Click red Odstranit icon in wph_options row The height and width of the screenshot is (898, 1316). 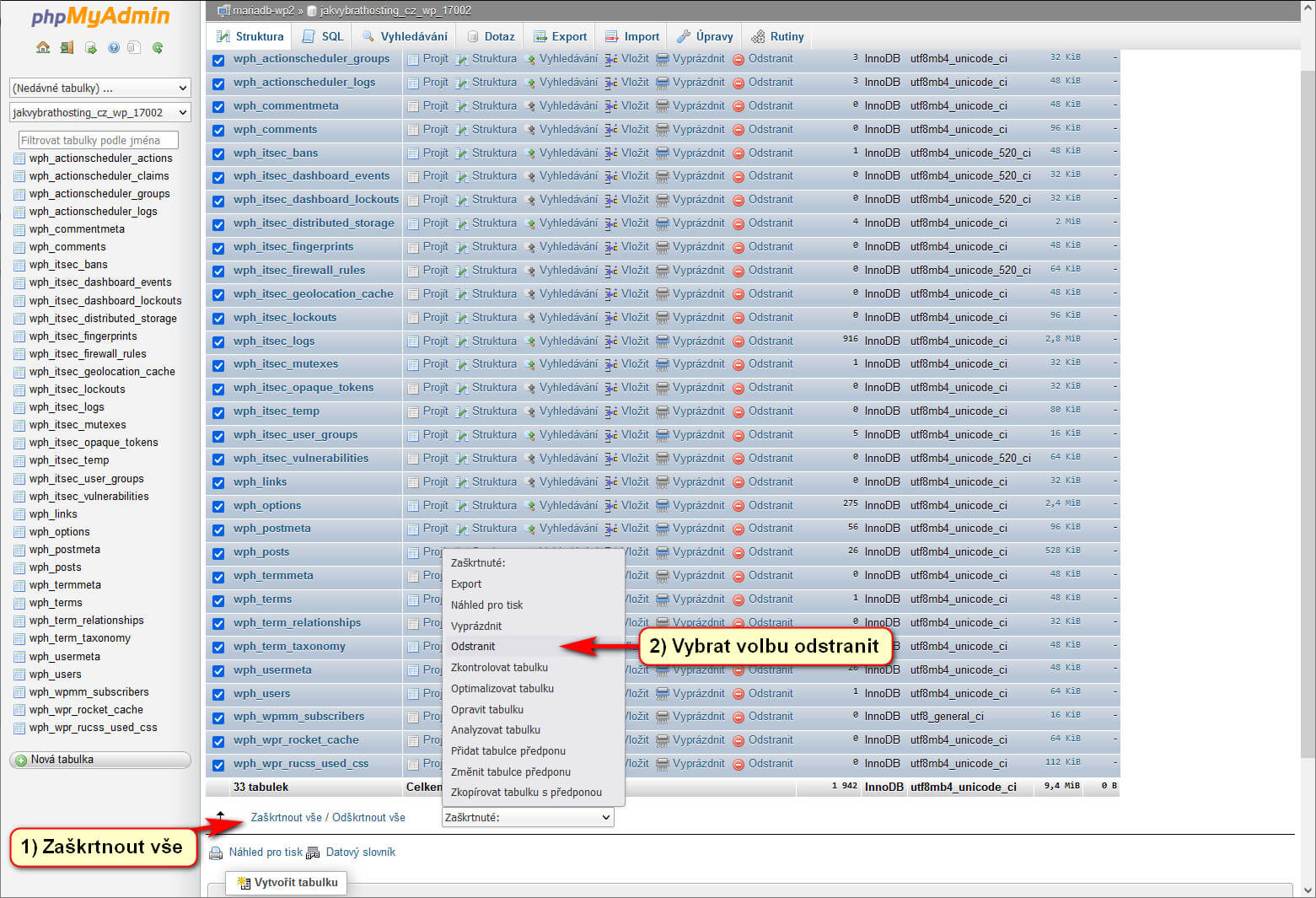739,506
